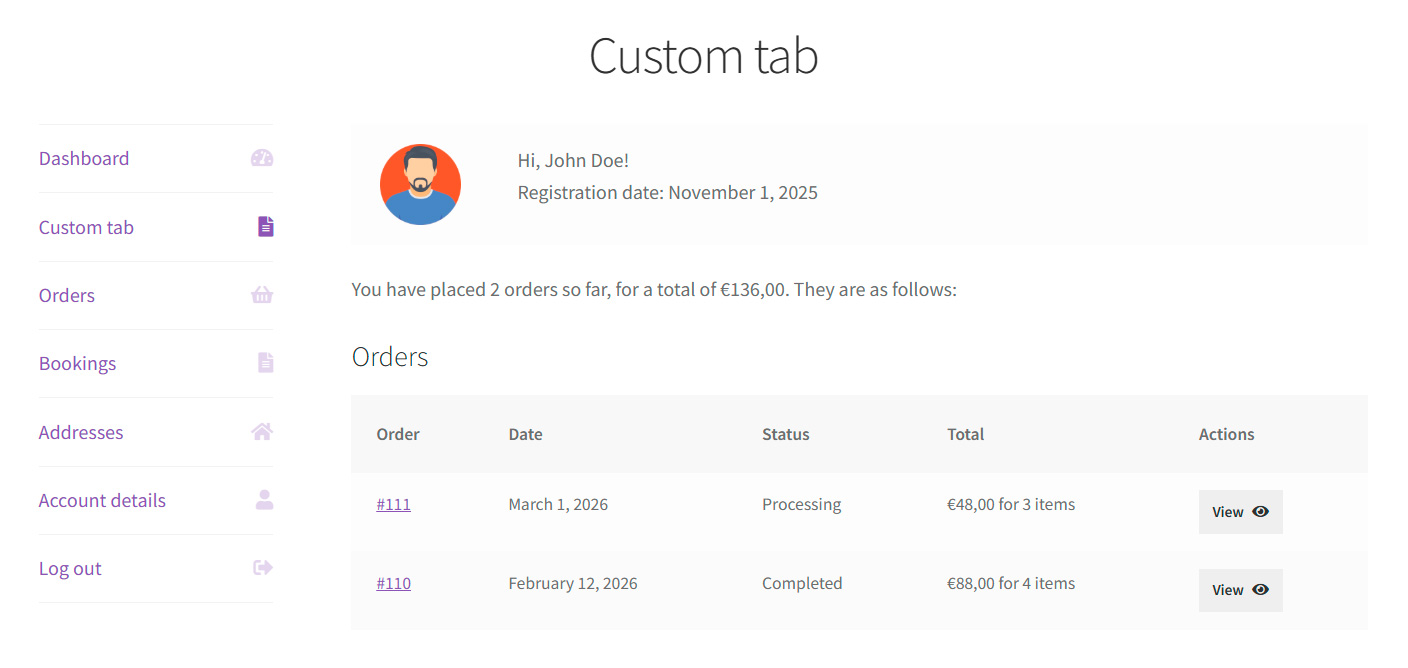1408x668 pixels.
Task: Click the Orders basket icon
Action: point(262,295)
